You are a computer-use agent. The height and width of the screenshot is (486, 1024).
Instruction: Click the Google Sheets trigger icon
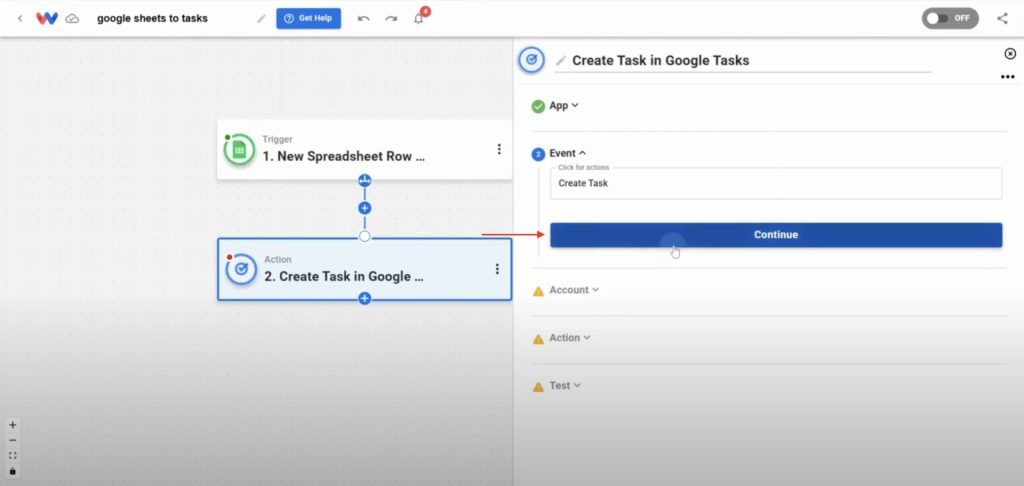(x=239, y=150)
